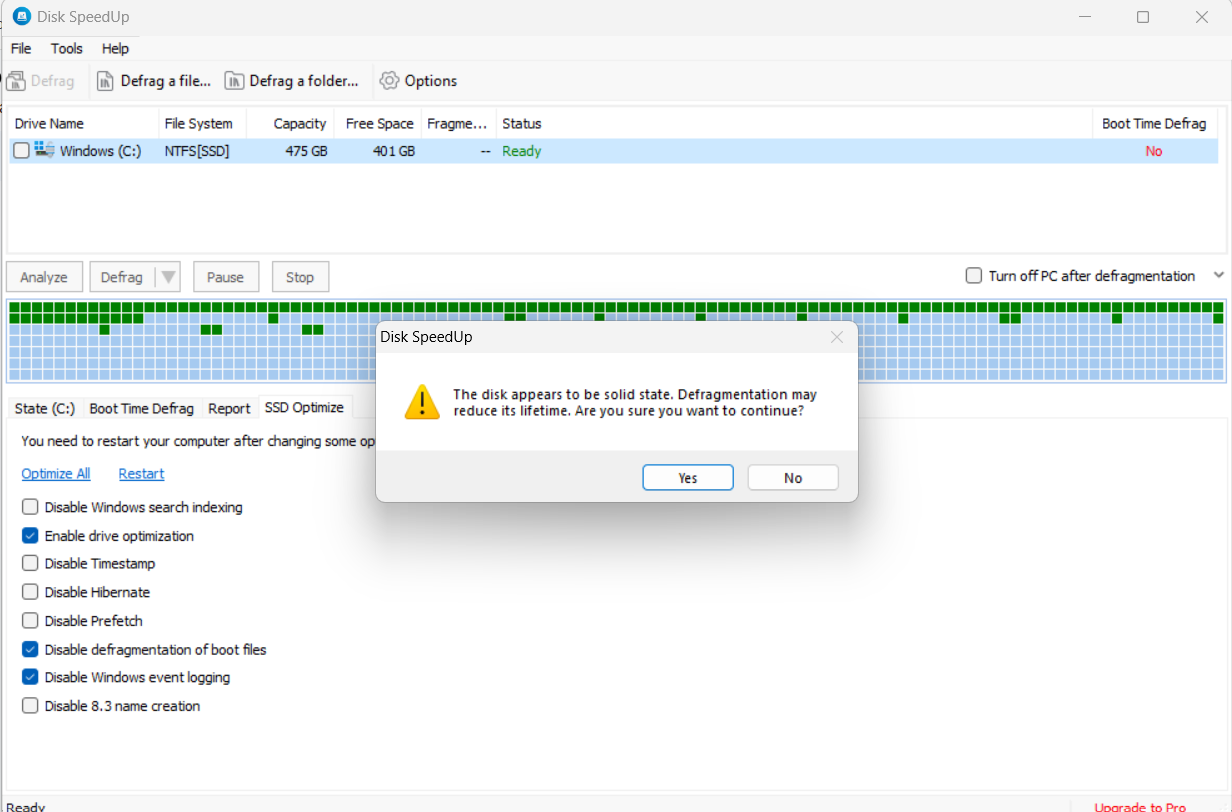This screenshot has width=1232, height=812.
Task: Click the Stop button
Action: pos(300,277)
